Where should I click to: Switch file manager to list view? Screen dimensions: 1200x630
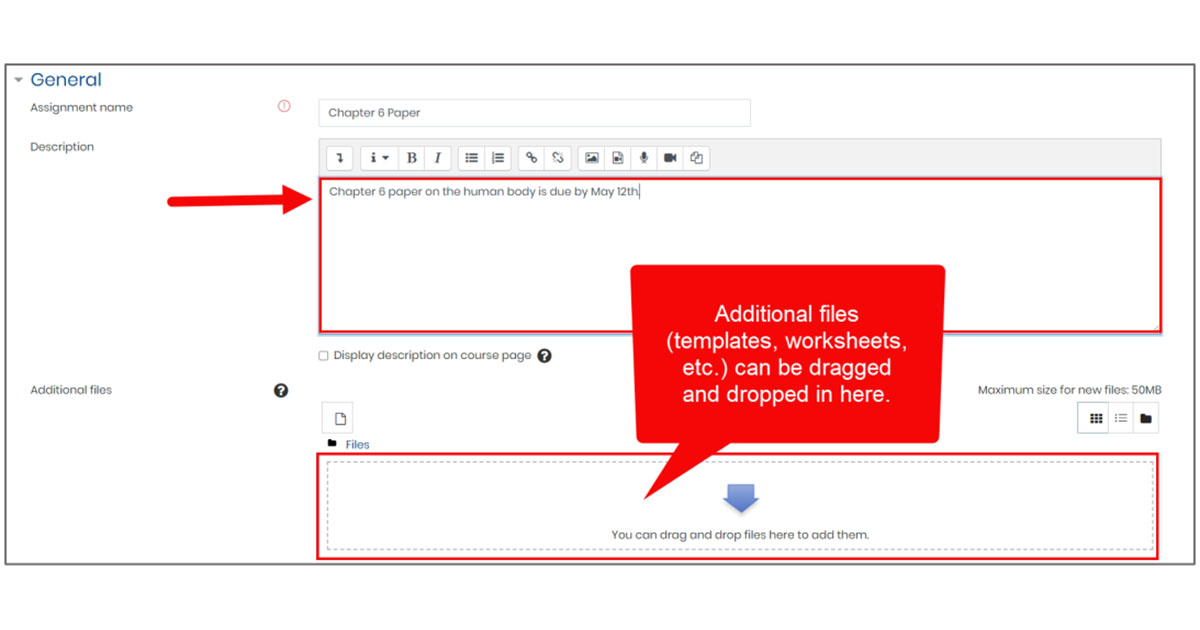(1120, 417)
